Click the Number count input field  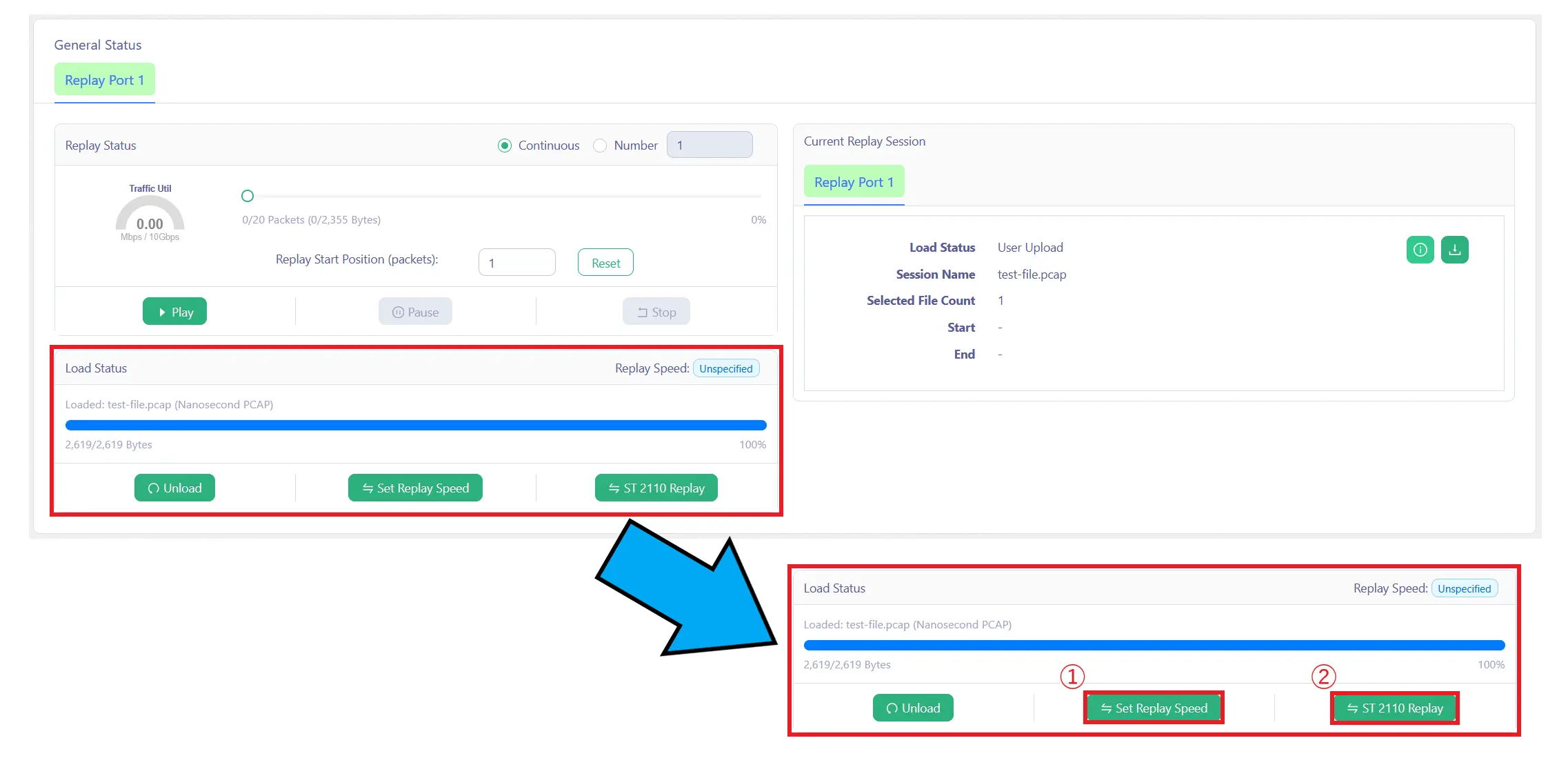[x=709, y=146]
